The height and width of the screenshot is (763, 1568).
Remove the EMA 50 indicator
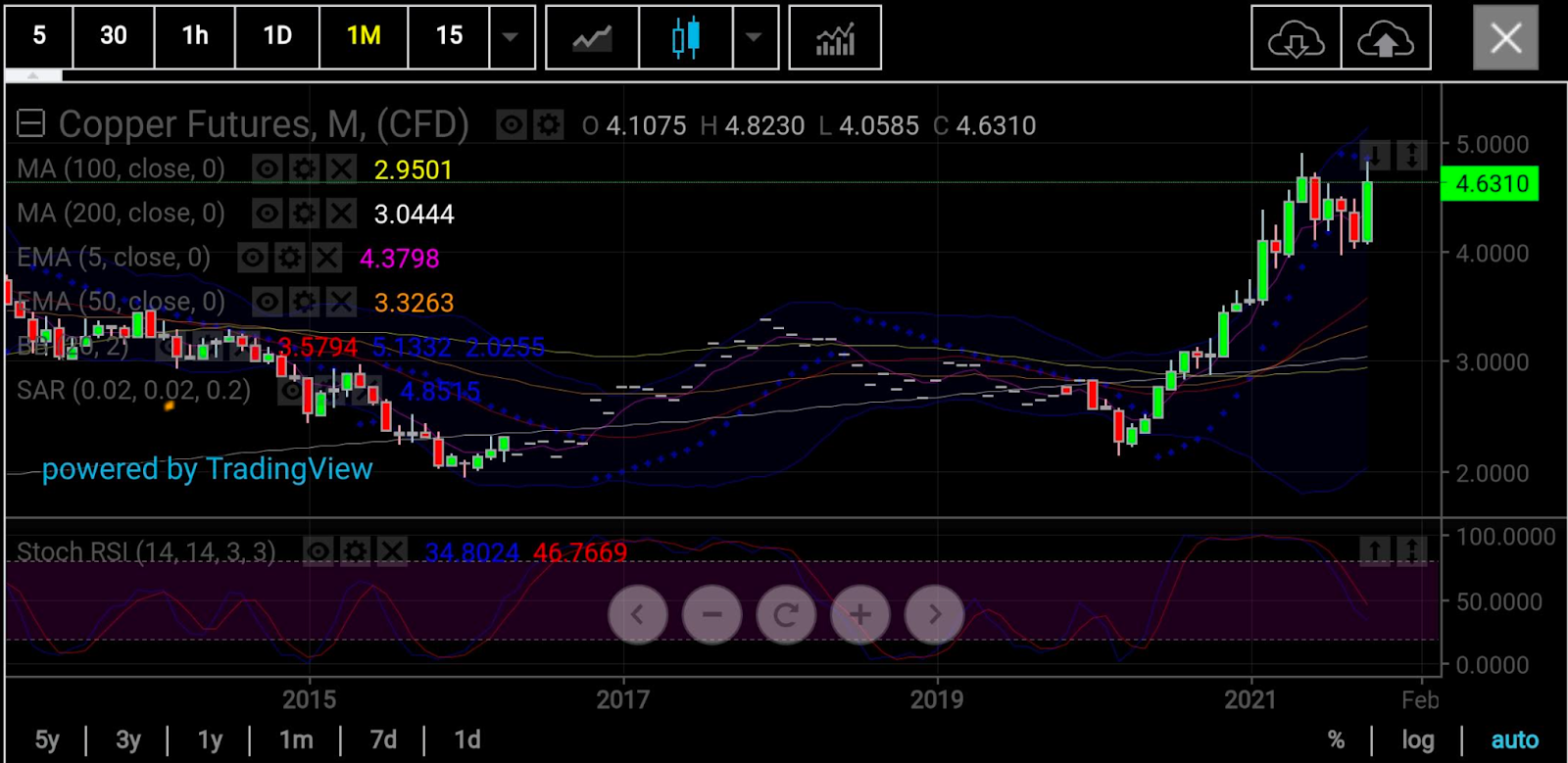pos(341,302)
